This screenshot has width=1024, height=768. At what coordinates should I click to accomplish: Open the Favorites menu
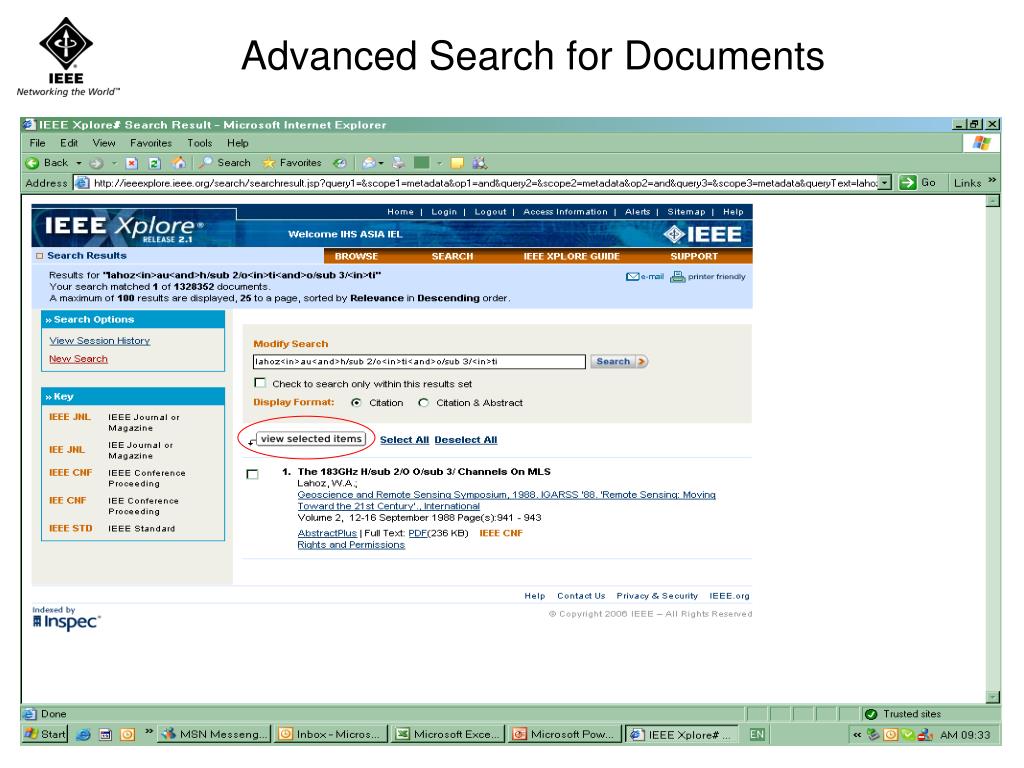click(x=151, y=143)
